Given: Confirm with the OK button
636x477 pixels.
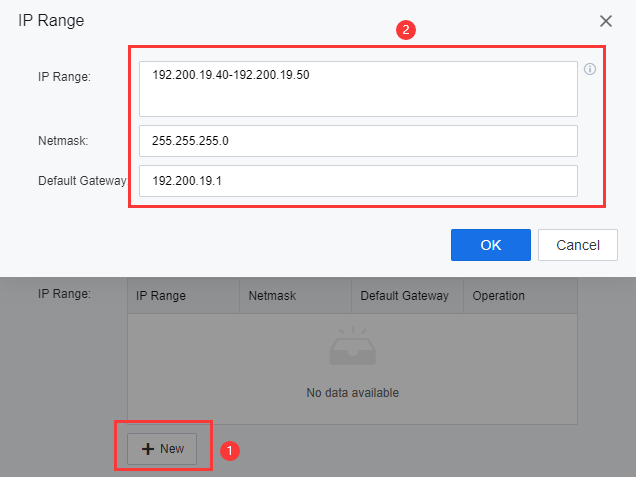Looking at the screenshot, I should click(x=490, y=245).
